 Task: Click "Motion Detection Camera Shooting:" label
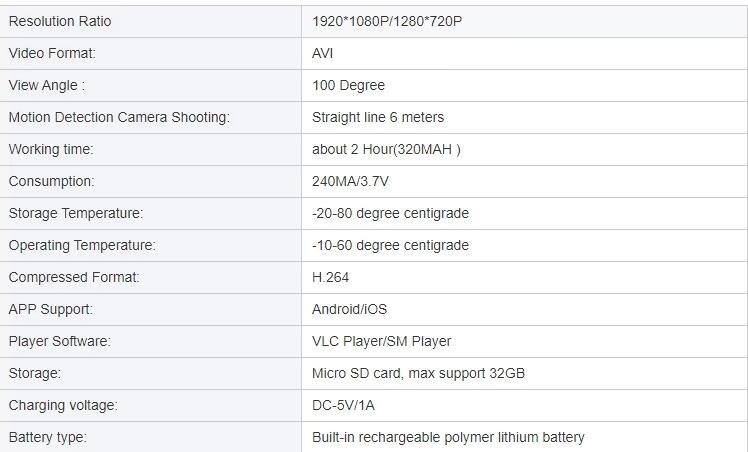[119, 117]
